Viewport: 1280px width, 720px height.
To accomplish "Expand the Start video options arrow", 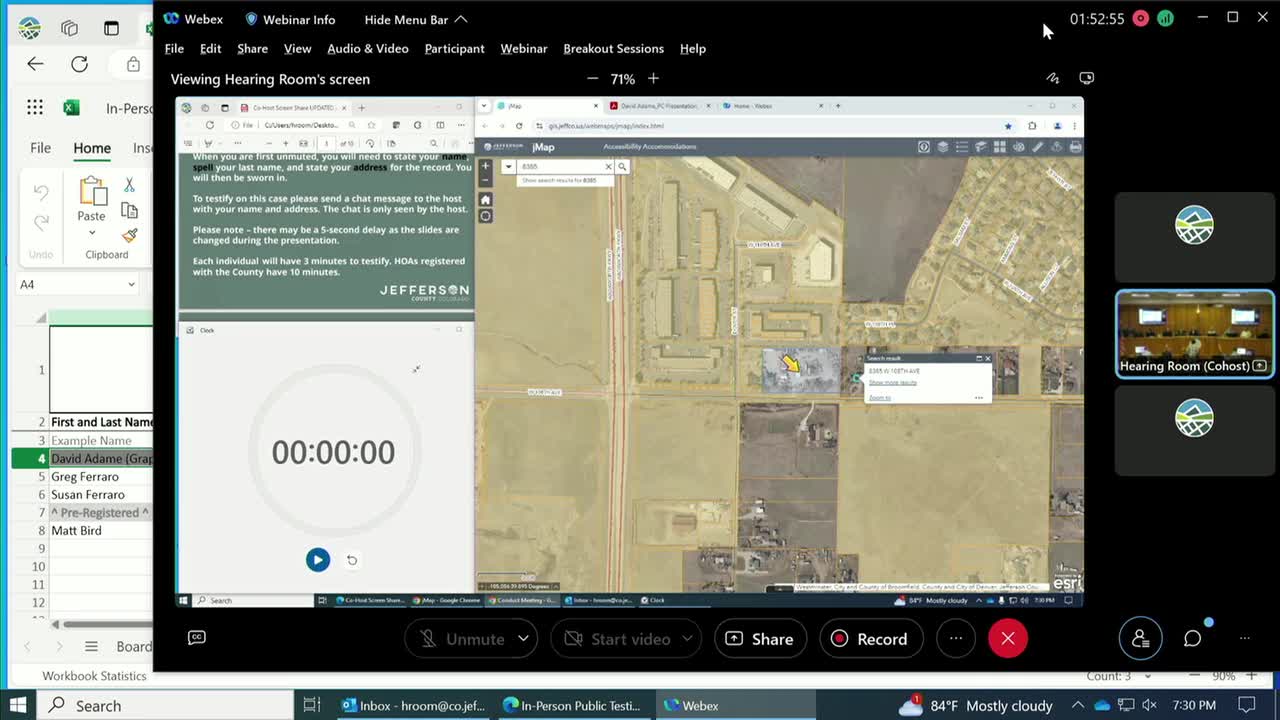I will [x=687, y=638].
